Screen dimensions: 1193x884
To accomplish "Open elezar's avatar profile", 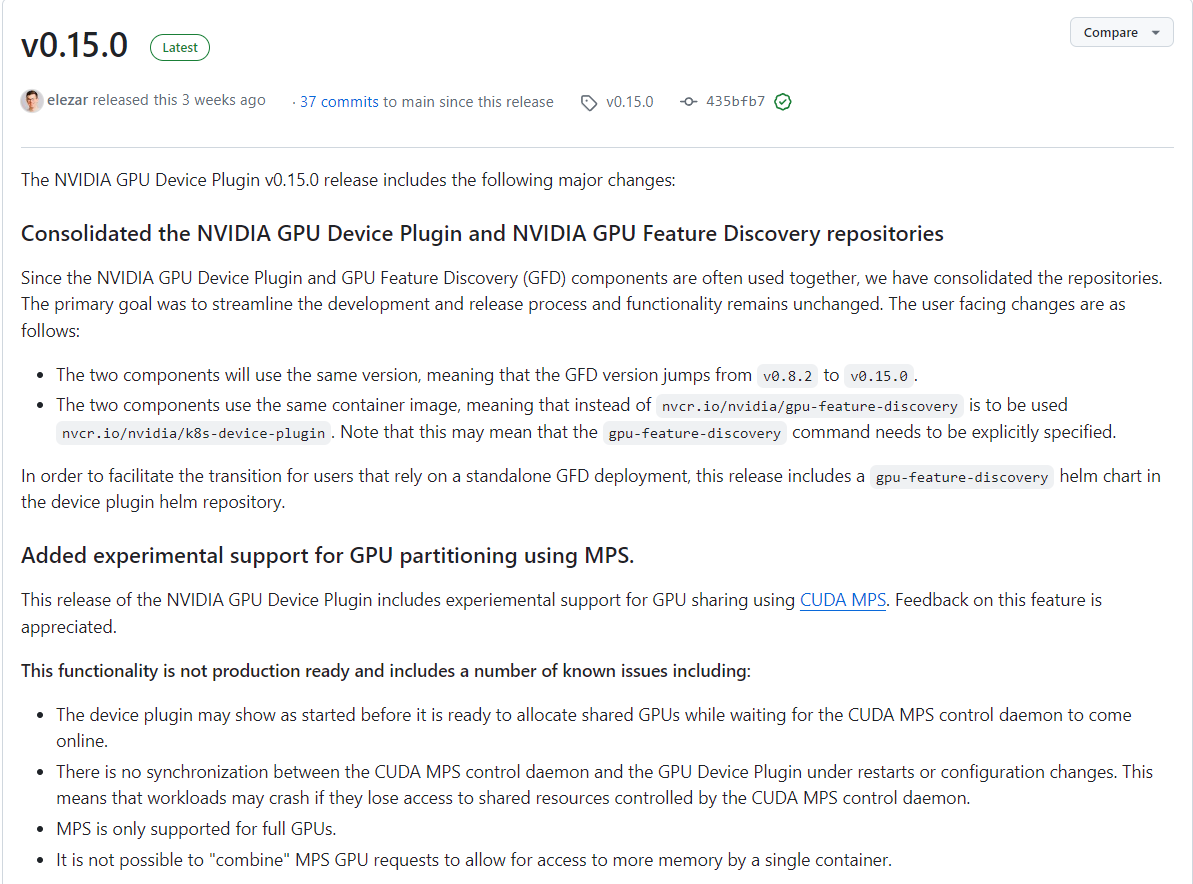I will click(31, 101).
